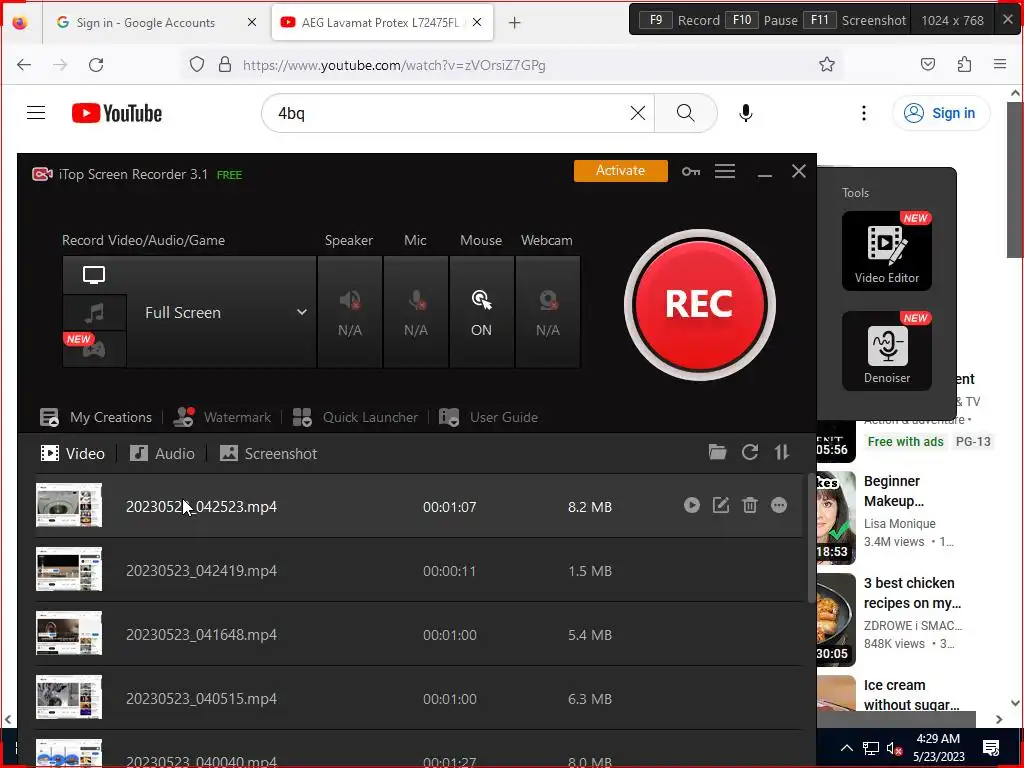Screen dimensions: 1024x768
Task: Toggle the Speaker setting
Action: (x=350, y=312)
